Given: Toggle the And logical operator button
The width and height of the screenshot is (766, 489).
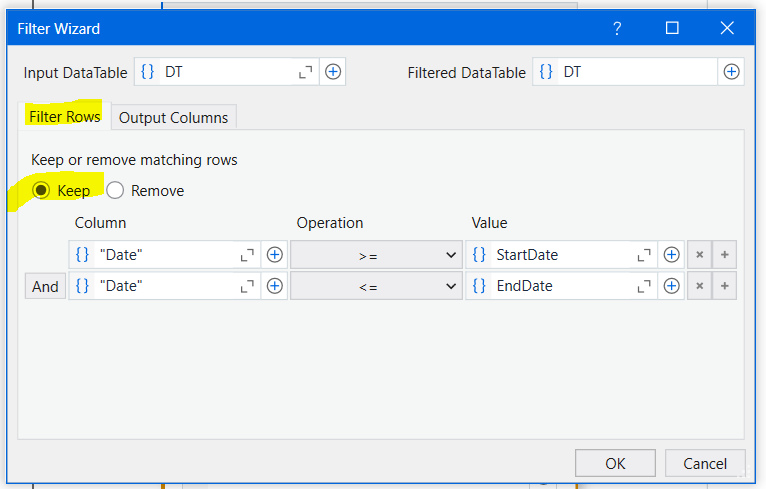Looking at the screenshot, I should (x=45, y=286).
